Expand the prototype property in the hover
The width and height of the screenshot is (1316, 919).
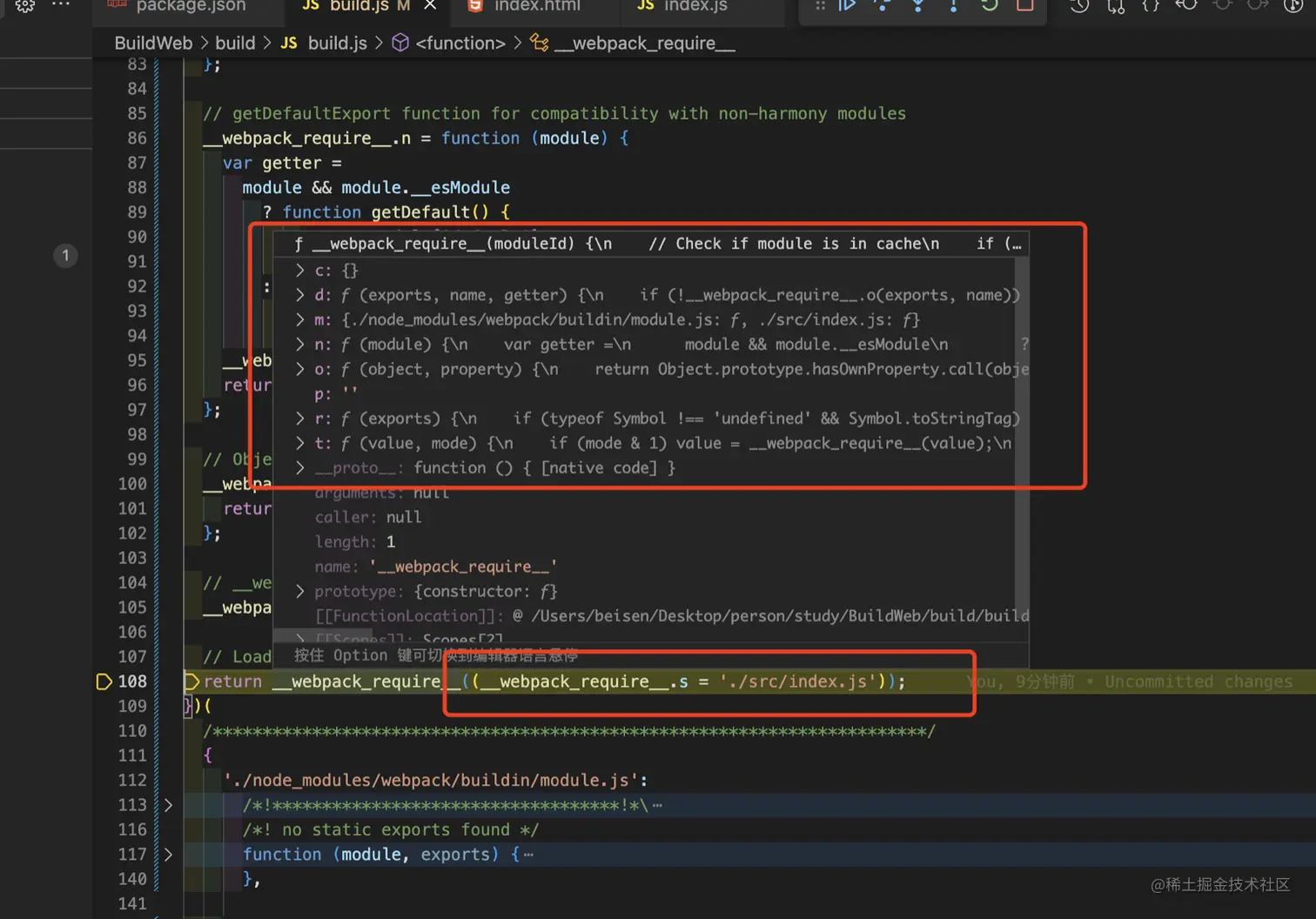pos(299,592)
